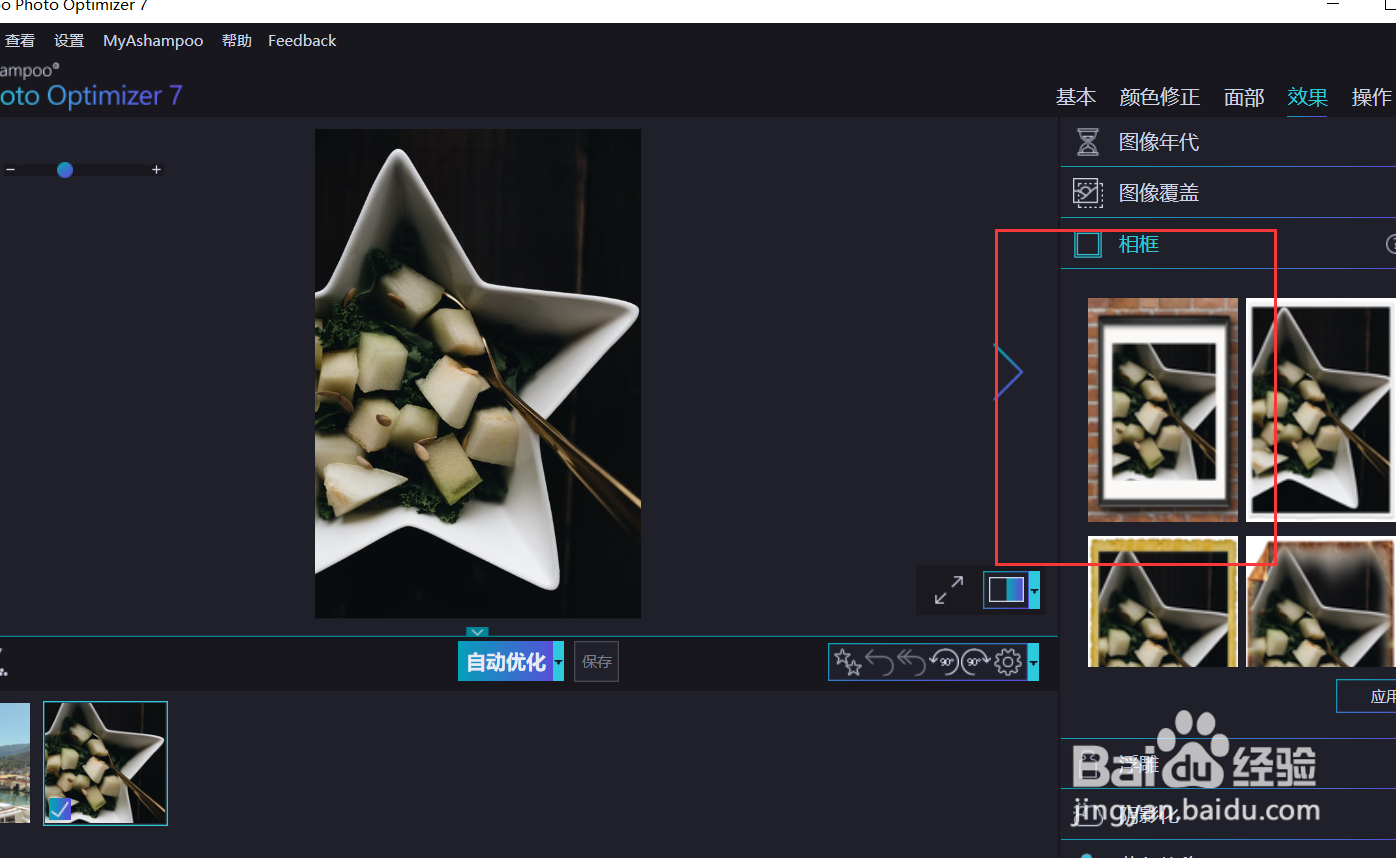Select the star bowl photo in filmstrip
The image size is (1396, 858).
coord(105,763)
